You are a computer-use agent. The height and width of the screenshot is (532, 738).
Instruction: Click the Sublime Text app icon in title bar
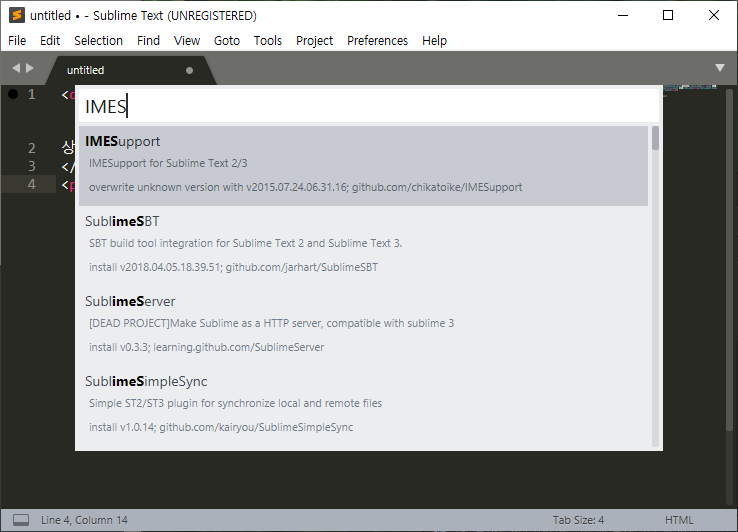pos(17,16)
